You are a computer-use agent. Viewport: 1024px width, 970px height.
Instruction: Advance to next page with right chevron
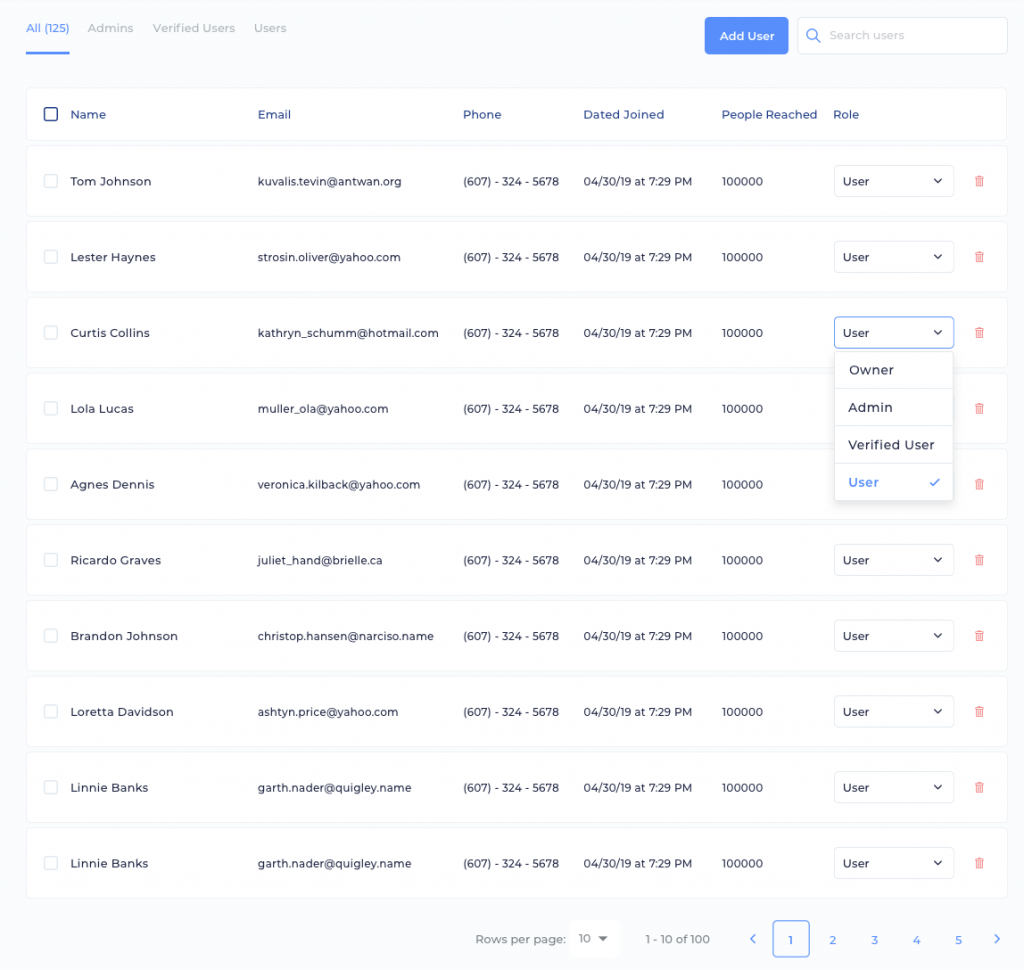(x=997, y=939)
